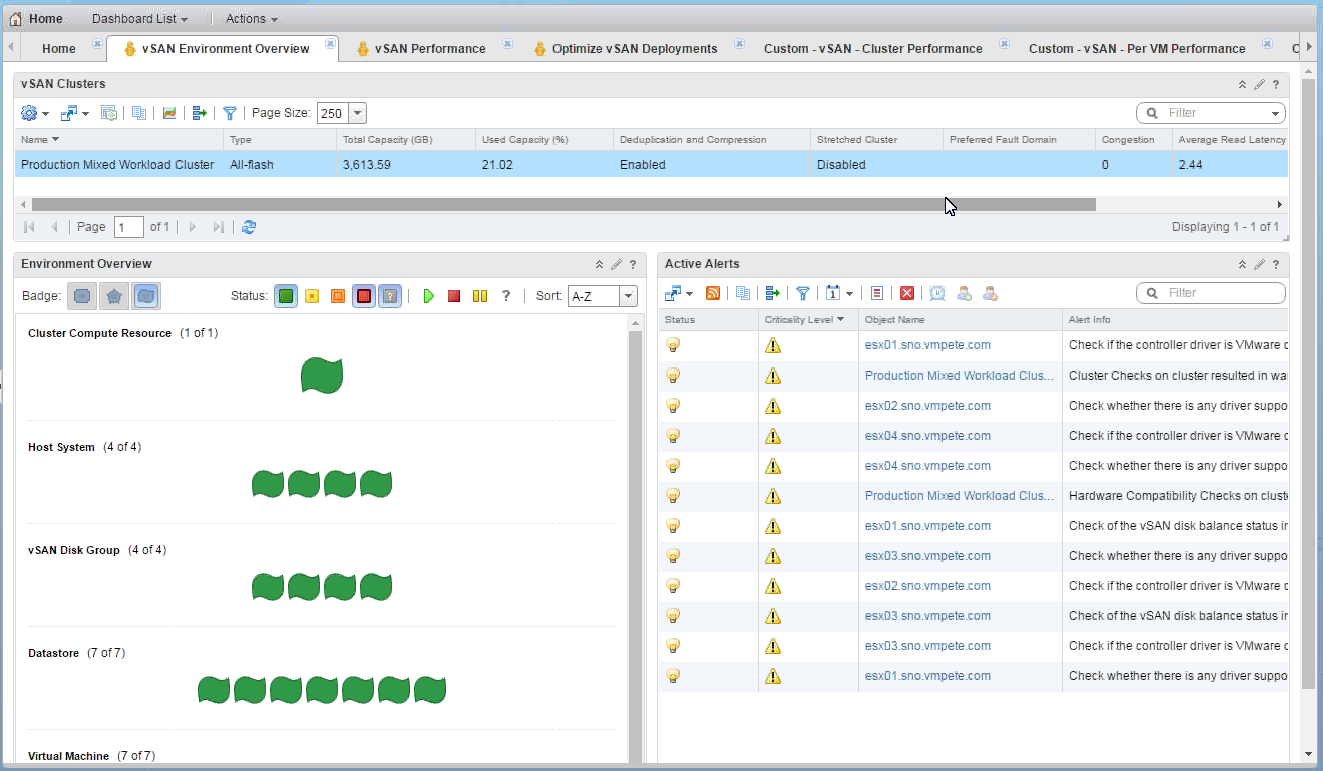Click the copy icon in Active Alerts toolbar
The height and width of the screenshot is (771, 1323).
tap(742, 293)
